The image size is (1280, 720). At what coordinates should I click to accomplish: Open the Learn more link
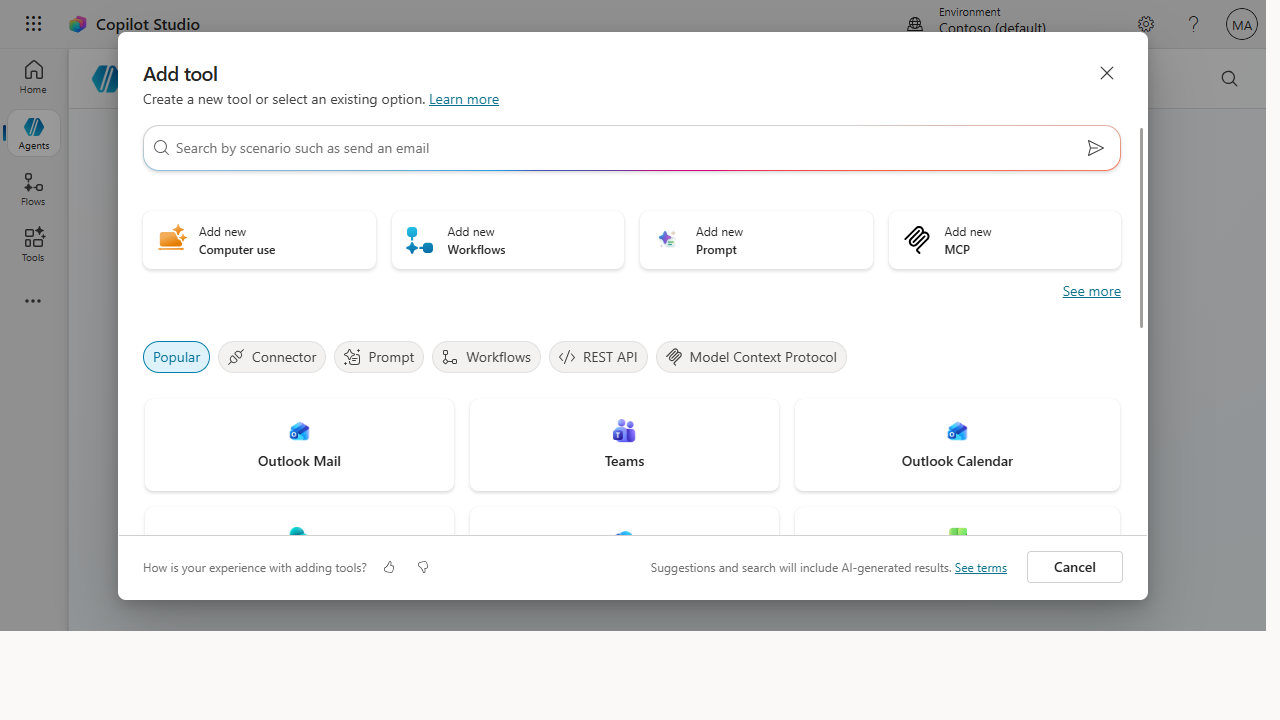[x=464, y=99]
